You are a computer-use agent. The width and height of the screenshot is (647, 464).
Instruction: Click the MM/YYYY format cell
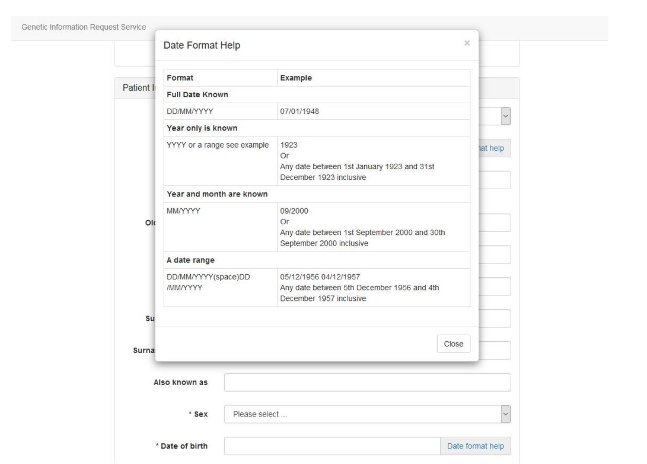click(x=220, y=227)
